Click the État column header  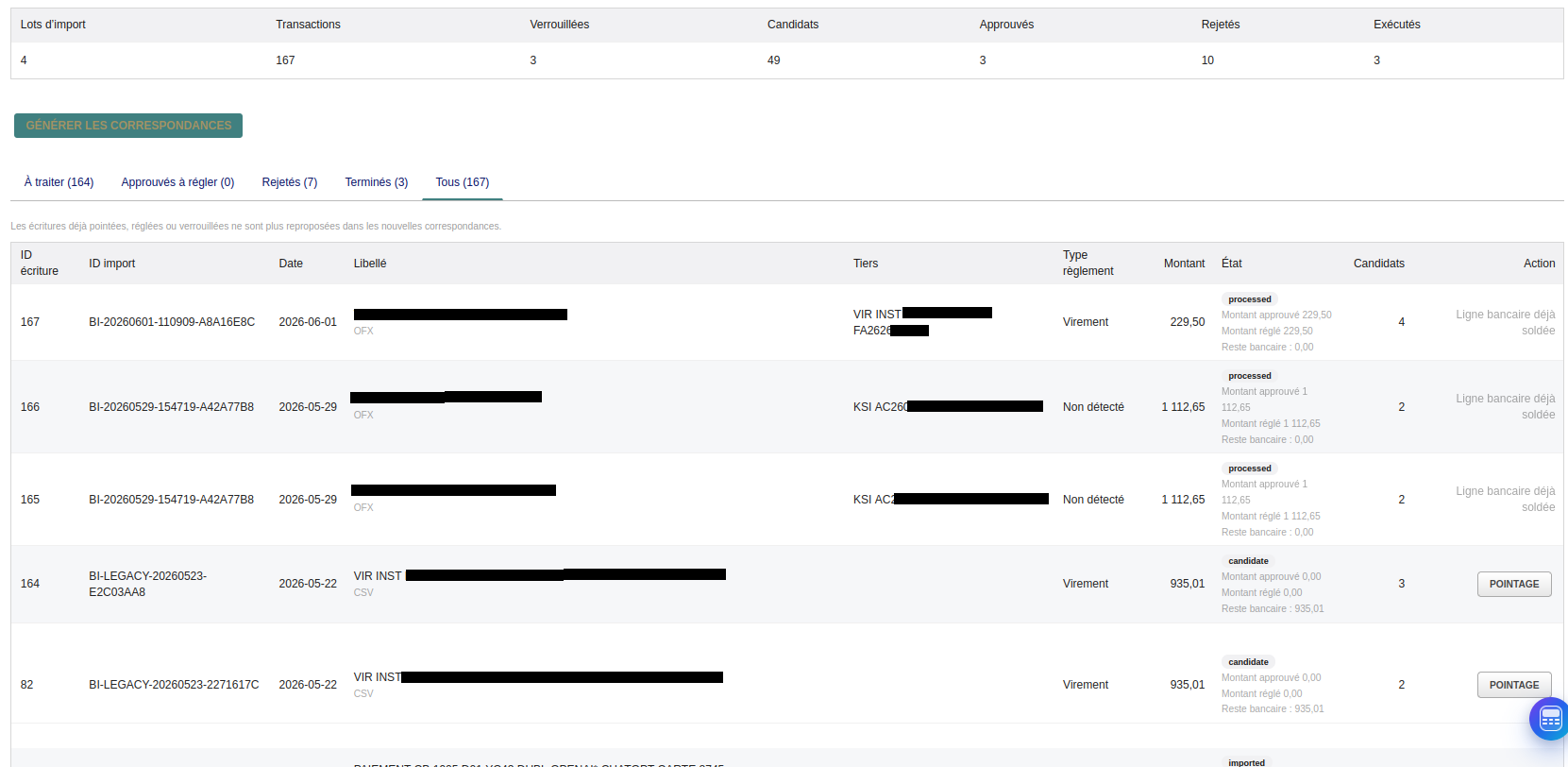point(1232,264)
